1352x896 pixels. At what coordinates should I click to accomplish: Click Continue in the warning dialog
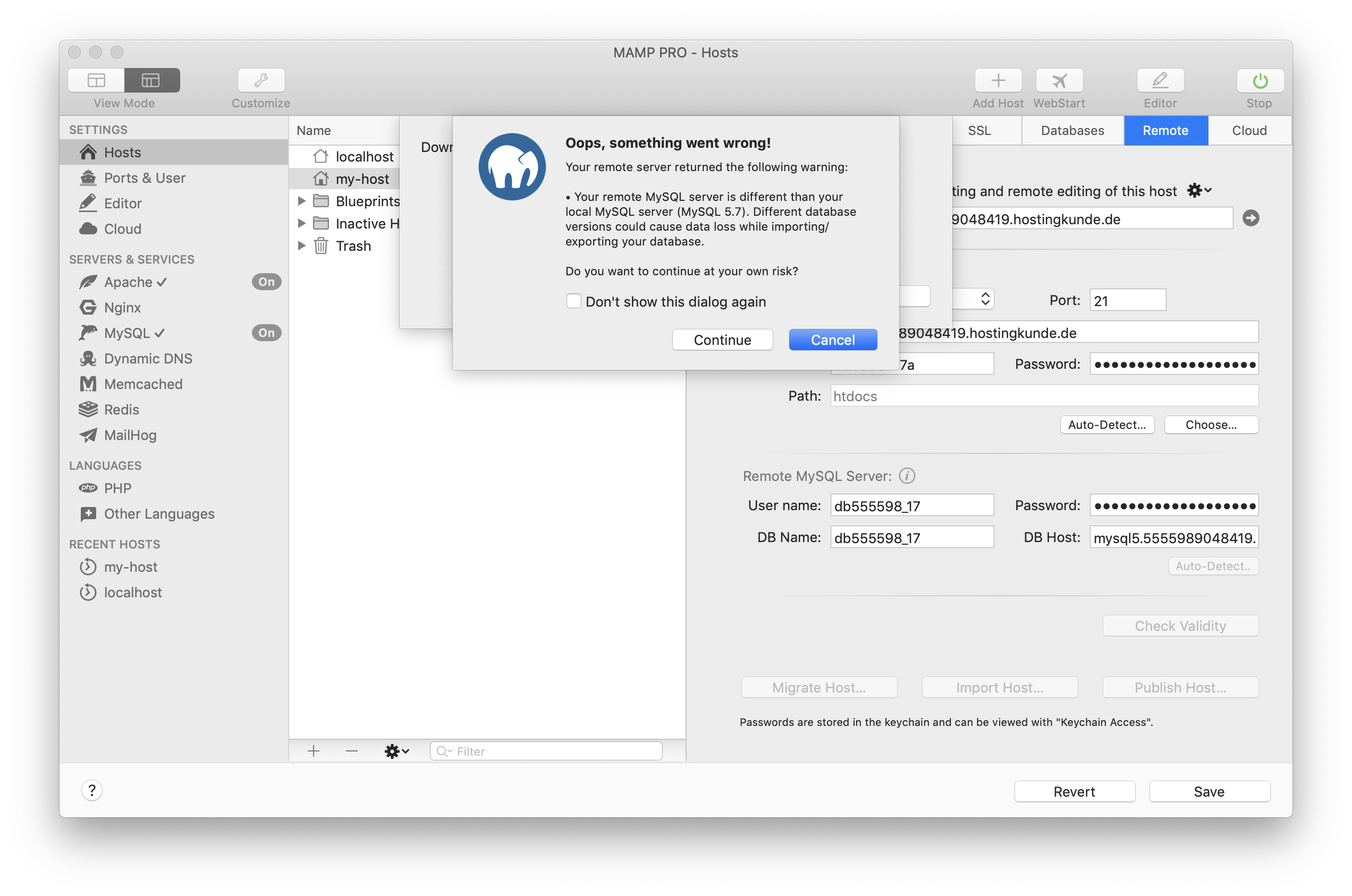tap(722, 340)
